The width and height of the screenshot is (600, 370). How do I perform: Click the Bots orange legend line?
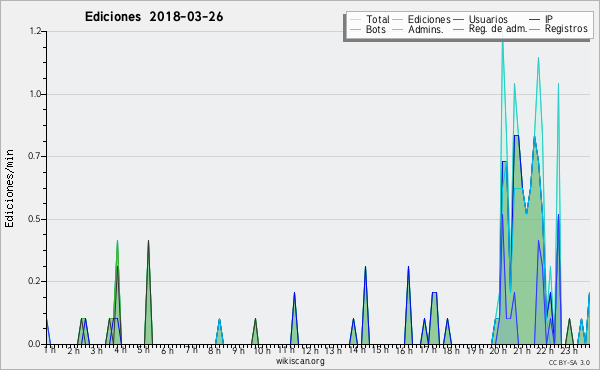point(355,29)
